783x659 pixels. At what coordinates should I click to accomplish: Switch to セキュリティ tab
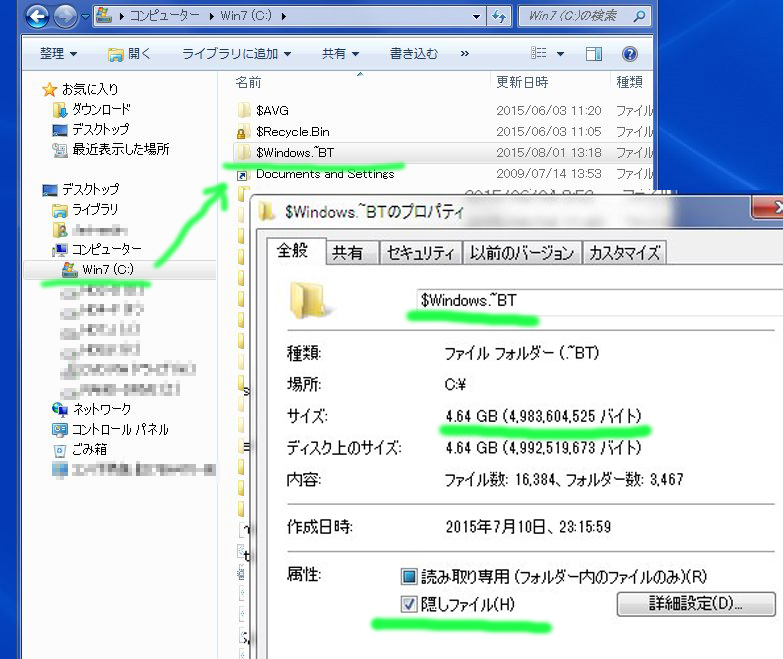(420, 253)
